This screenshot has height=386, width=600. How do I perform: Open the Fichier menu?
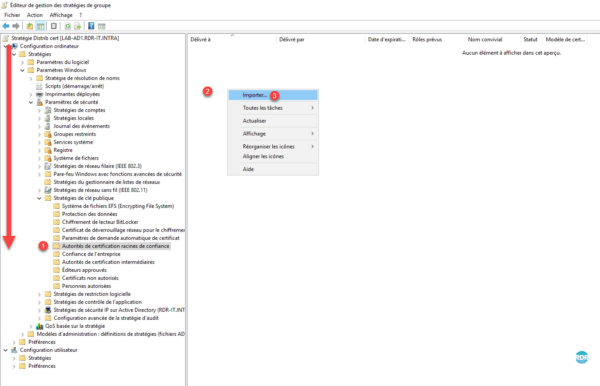tap(12, 15)
